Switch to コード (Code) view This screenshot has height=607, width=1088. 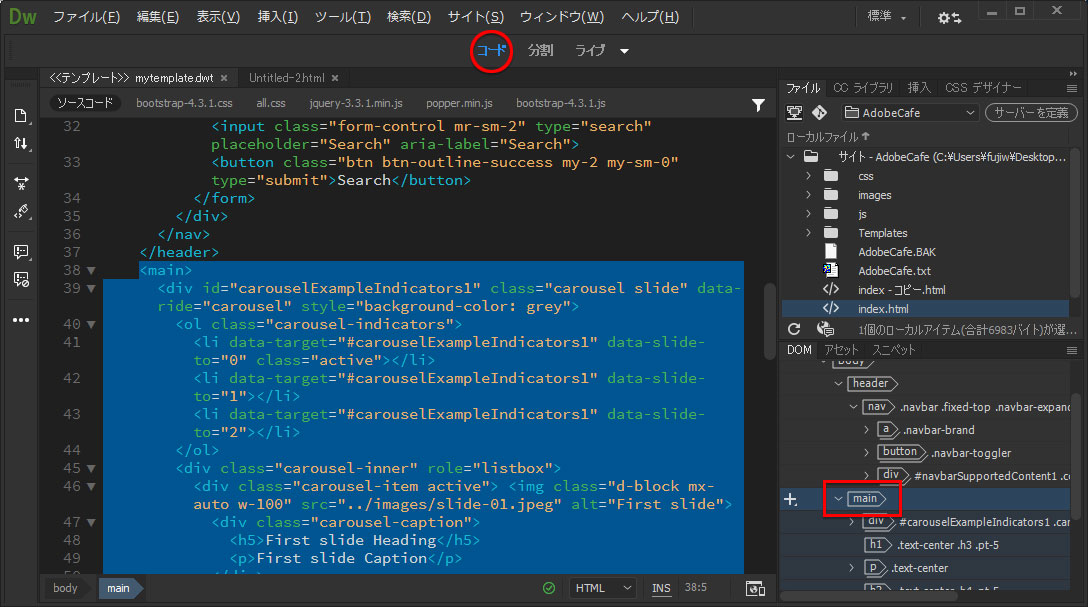pos(491,50)
